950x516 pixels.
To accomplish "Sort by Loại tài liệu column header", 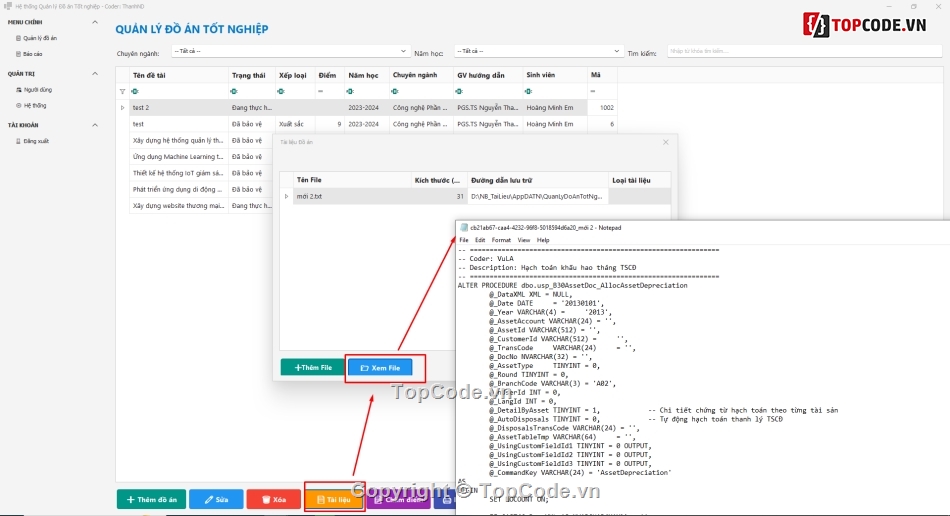I will (x=639, y=180).
